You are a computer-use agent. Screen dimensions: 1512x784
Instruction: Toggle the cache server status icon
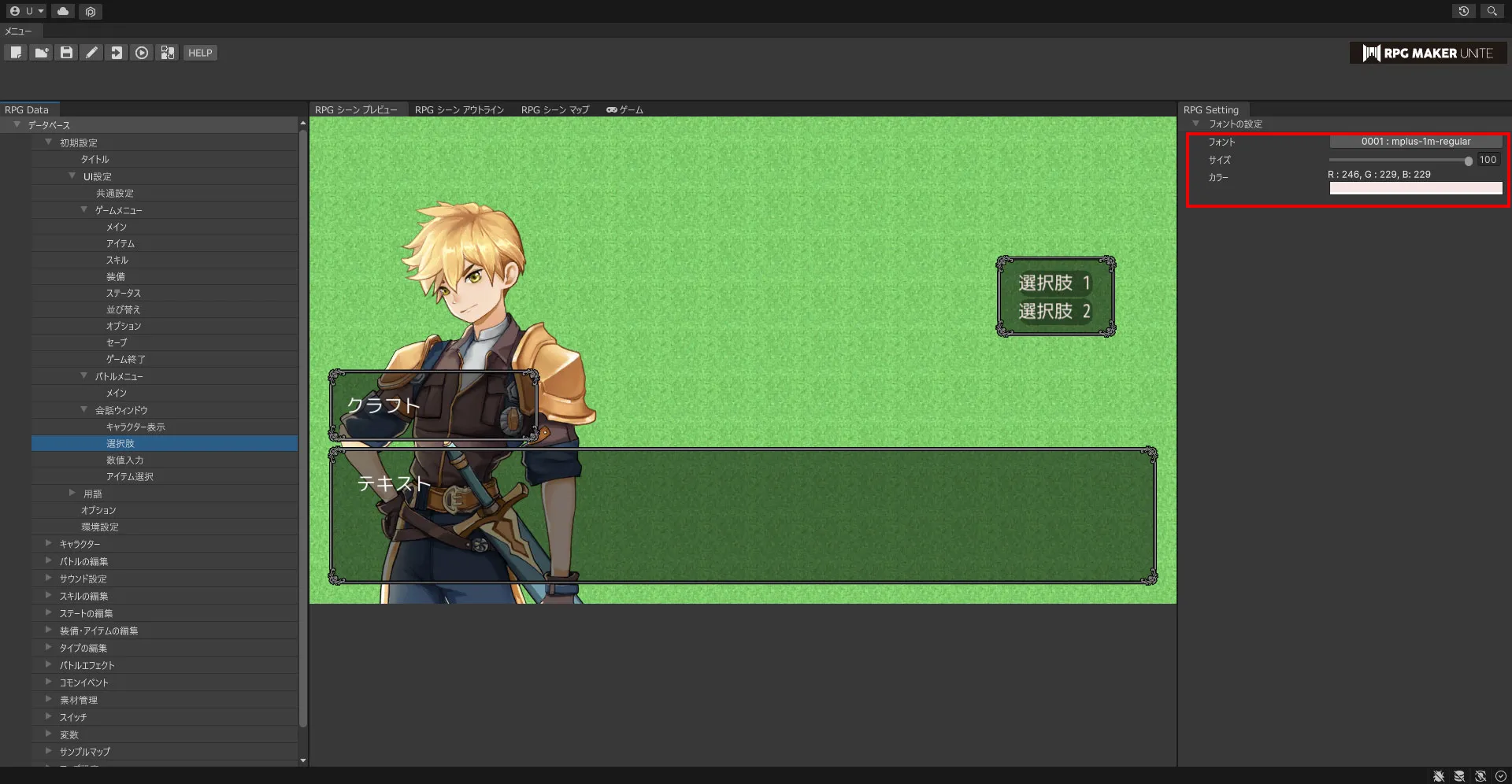pos(1459,776)
